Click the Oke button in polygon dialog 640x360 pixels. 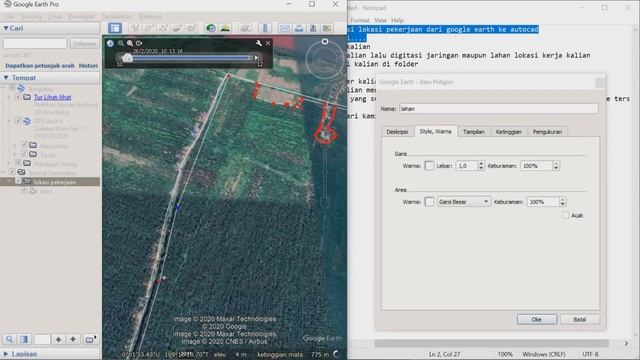(x=537, y=319)
